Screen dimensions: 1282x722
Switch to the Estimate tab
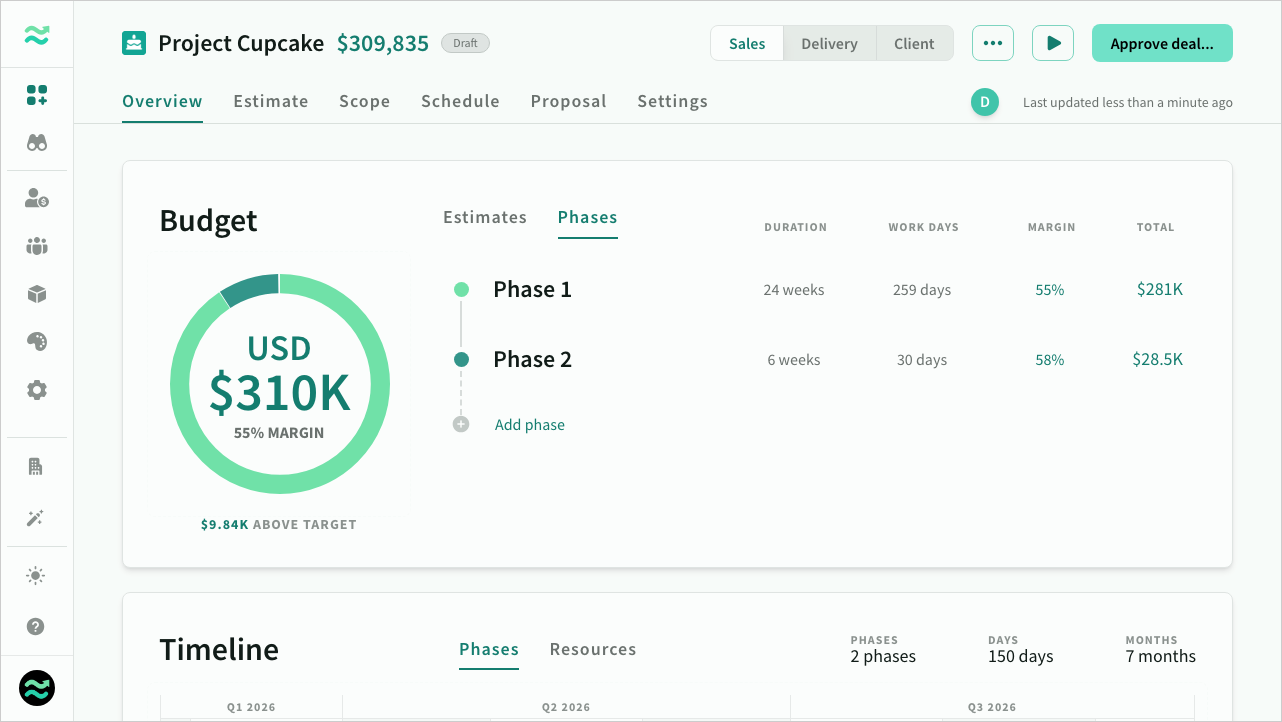[270, 101]
